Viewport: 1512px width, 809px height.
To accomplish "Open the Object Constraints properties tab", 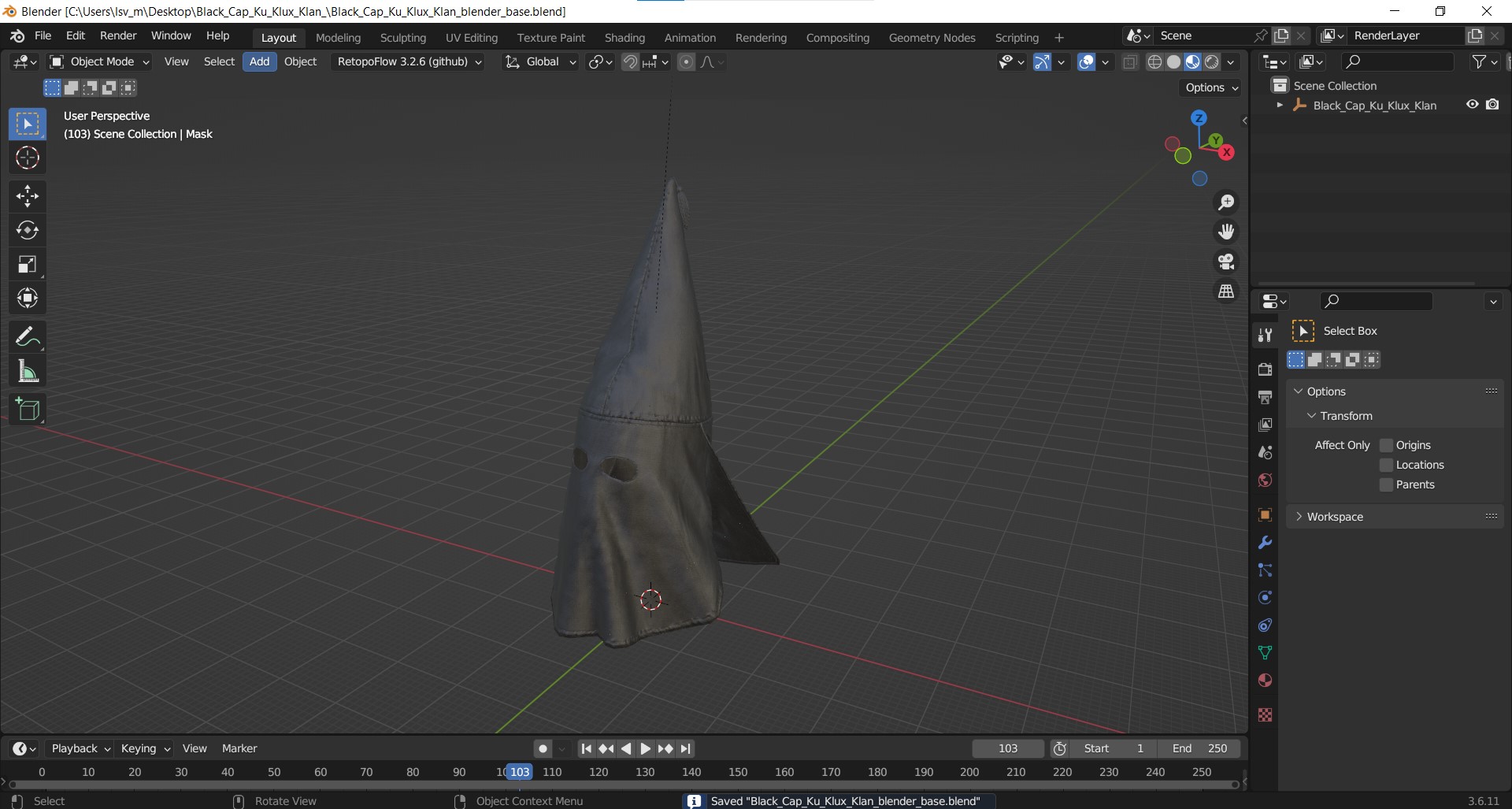I will pos(1265,625).
